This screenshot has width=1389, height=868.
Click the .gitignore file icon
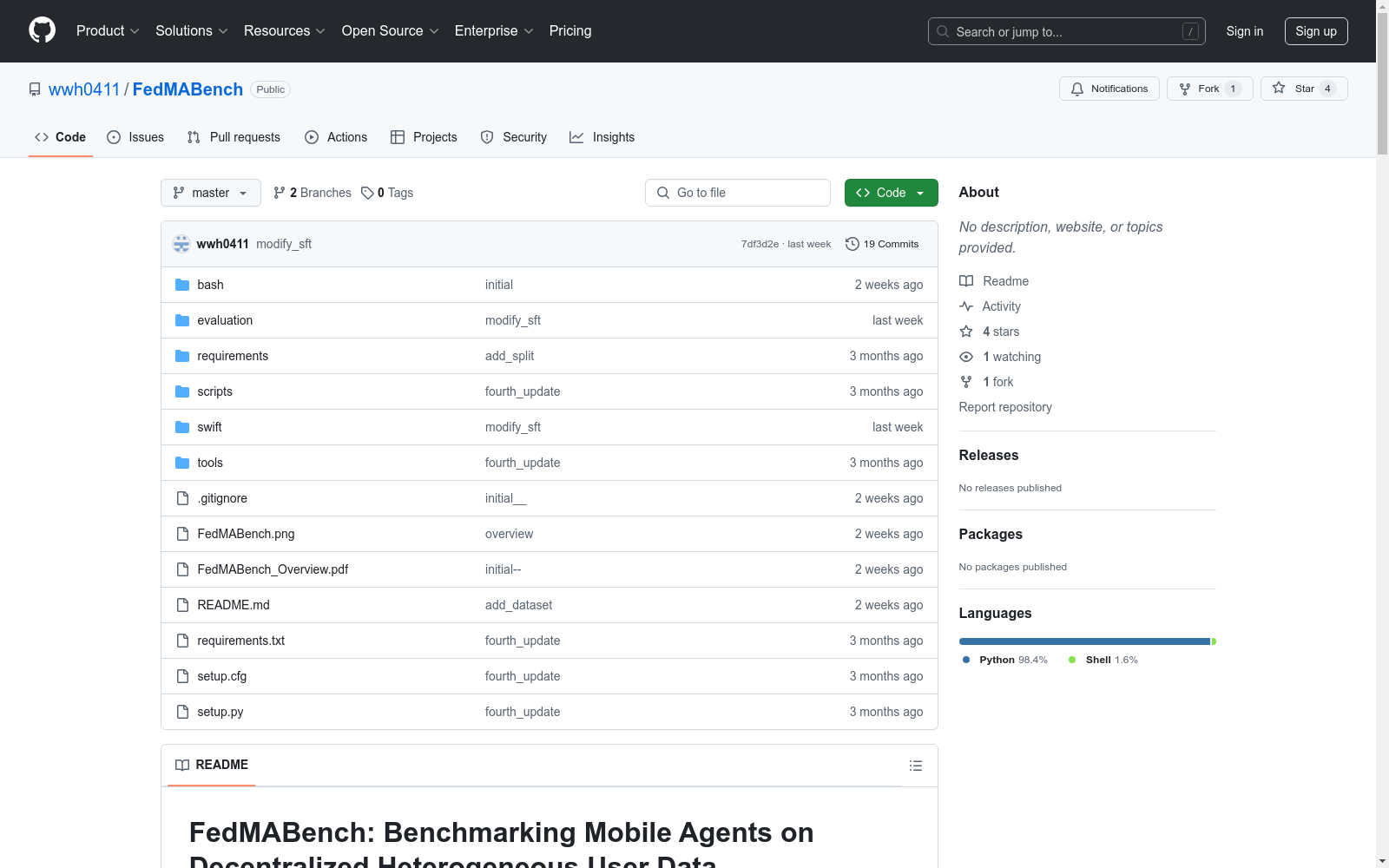coord(182,498)
